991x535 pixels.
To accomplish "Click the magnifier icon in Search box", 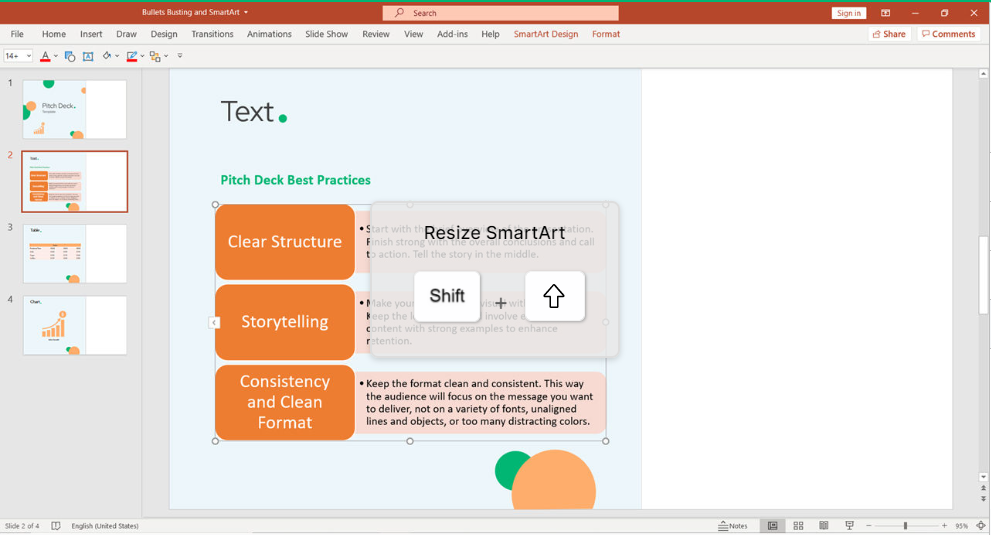I will (x=399, y=13).
